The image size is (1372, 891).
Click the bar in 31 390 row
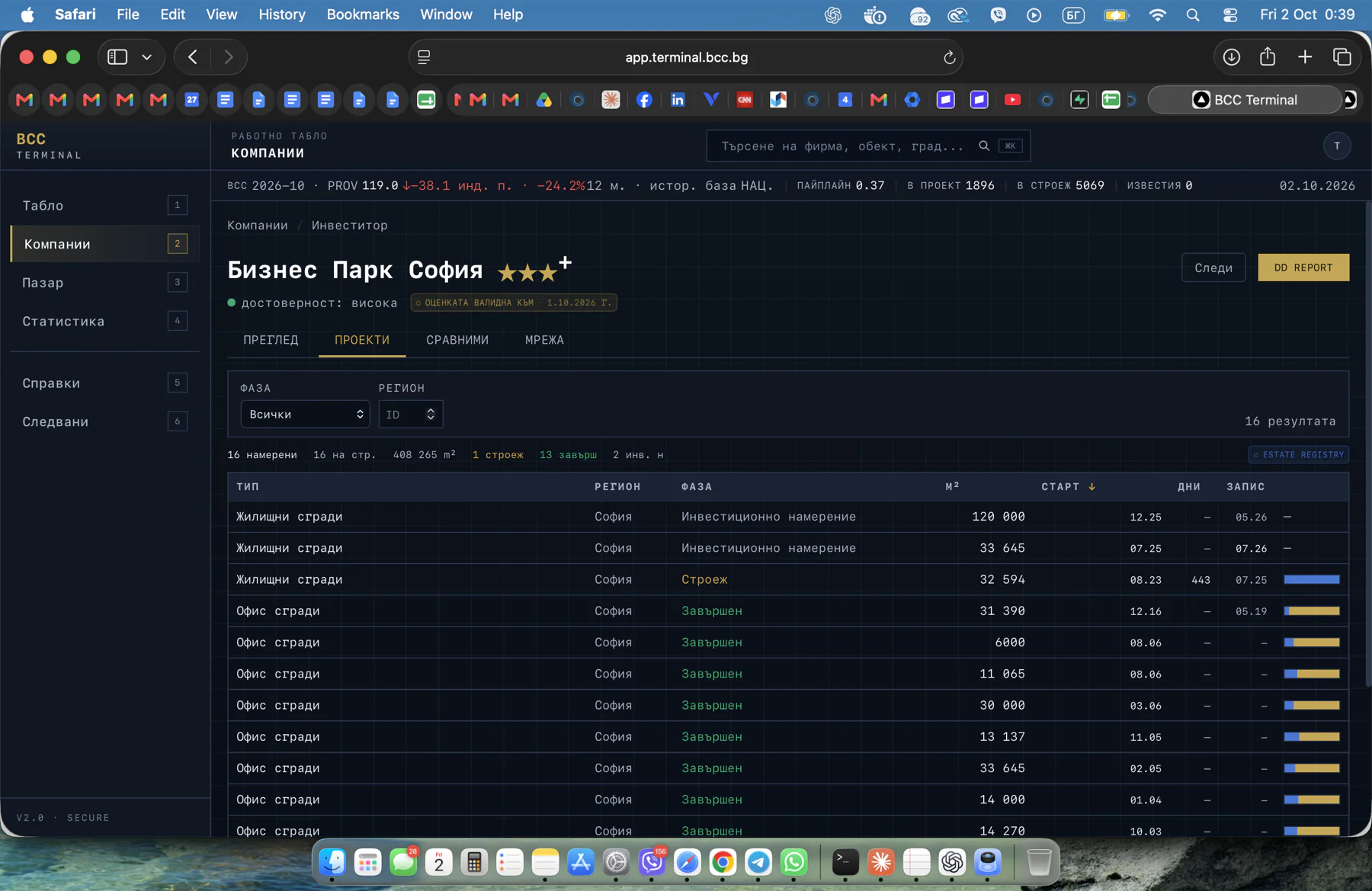(x=1312, y=611)
